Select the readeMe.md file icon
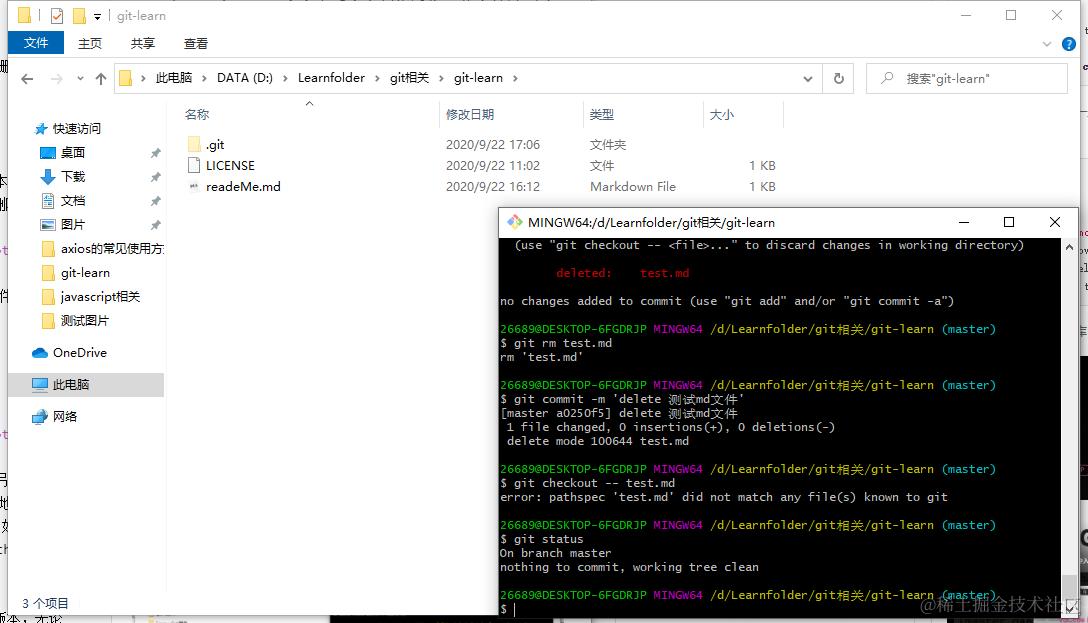Image resolution: width=1088 pixels, height=623 pixels. tap(194, 186)
